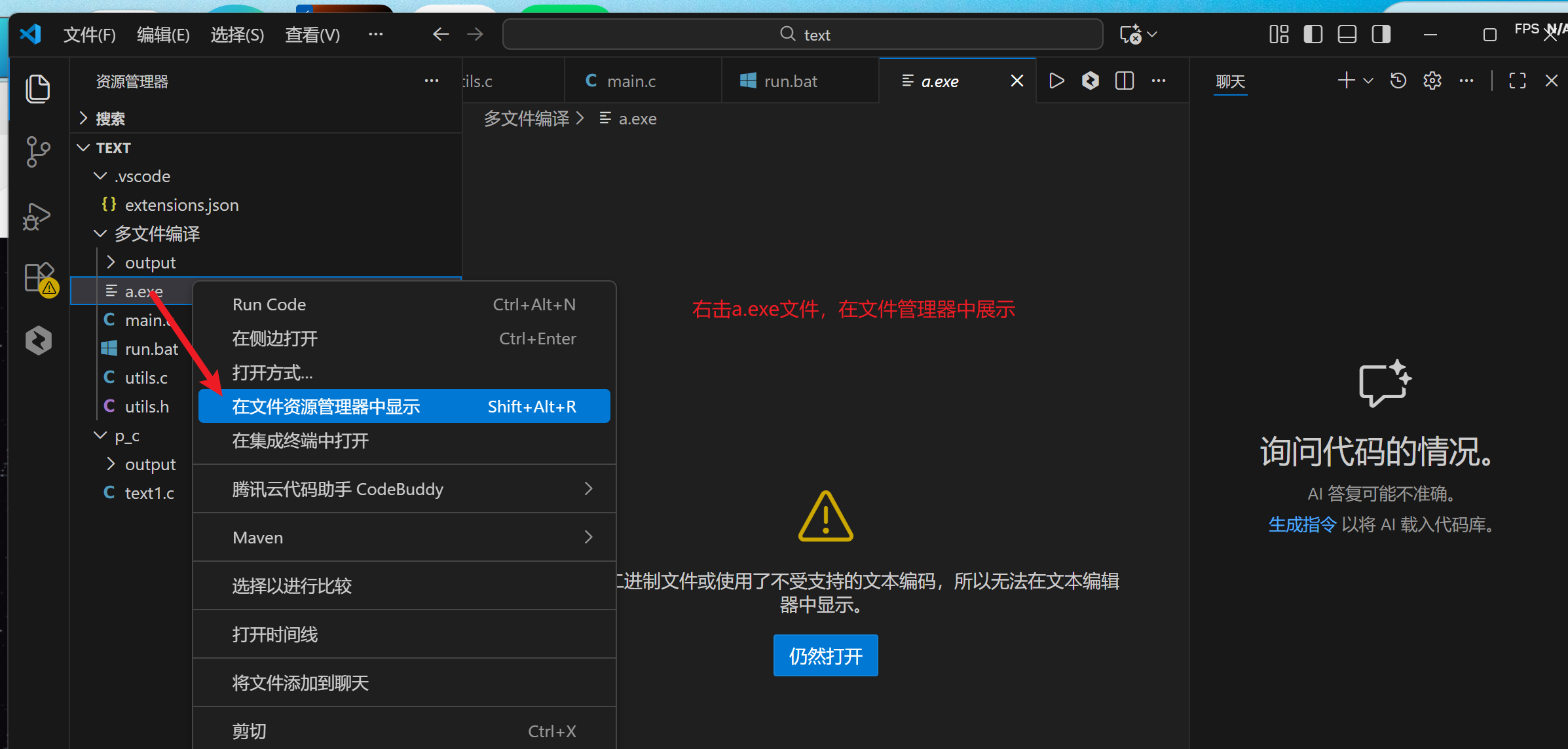1568x749 pixels.
Task: Switch to the main.c tab
Action: coord(630,81)
